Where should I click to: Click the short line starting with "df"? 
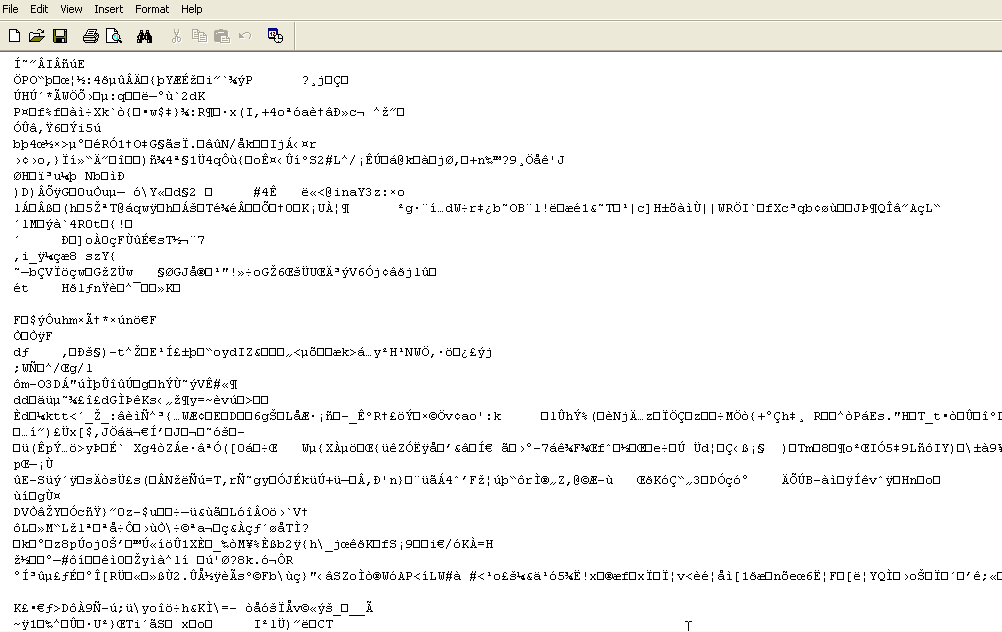coord(252,352)
